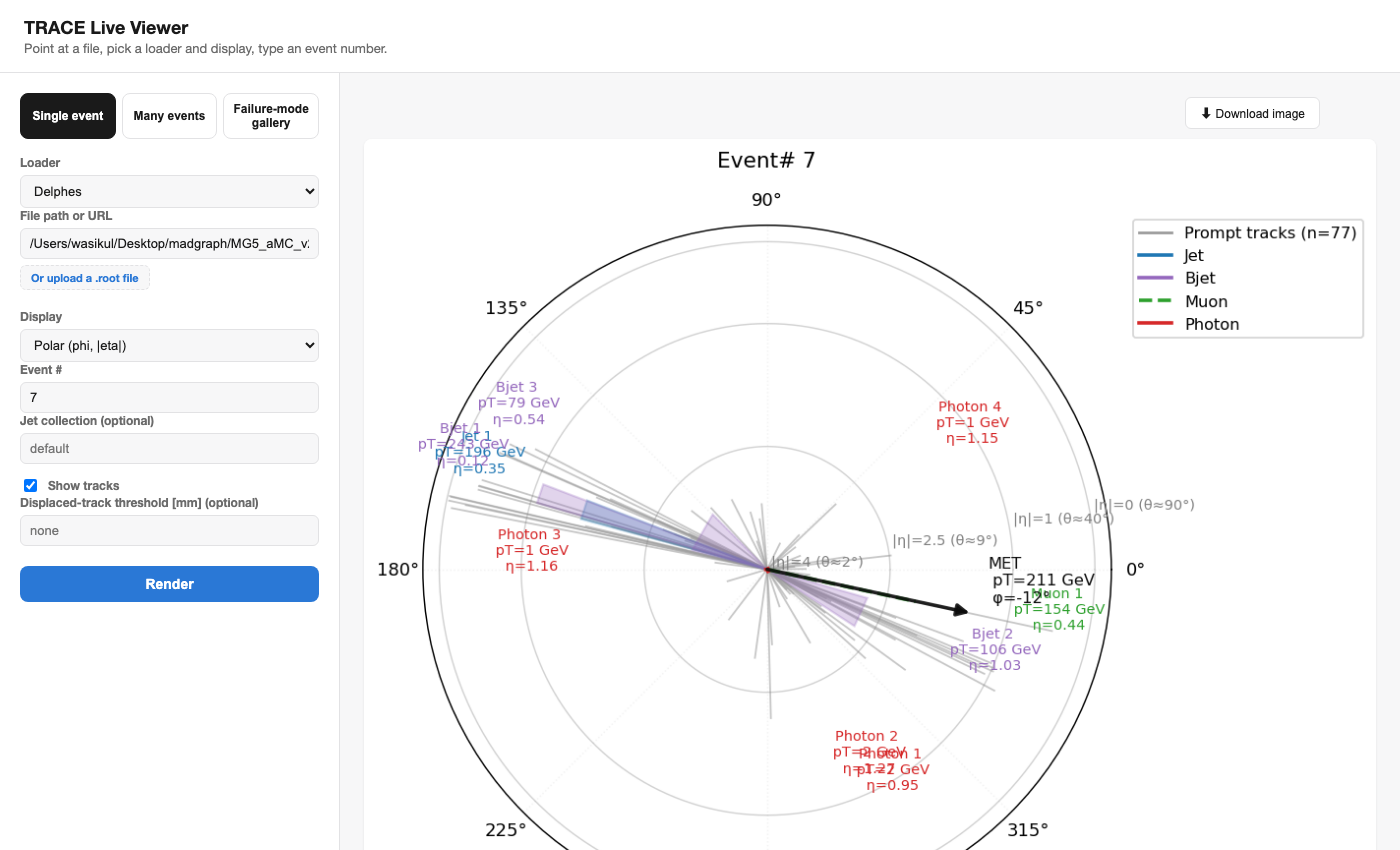Viewport: 1400px width, 850px height.
Task: Click Or upload a .root file
Action: point(85,278)
